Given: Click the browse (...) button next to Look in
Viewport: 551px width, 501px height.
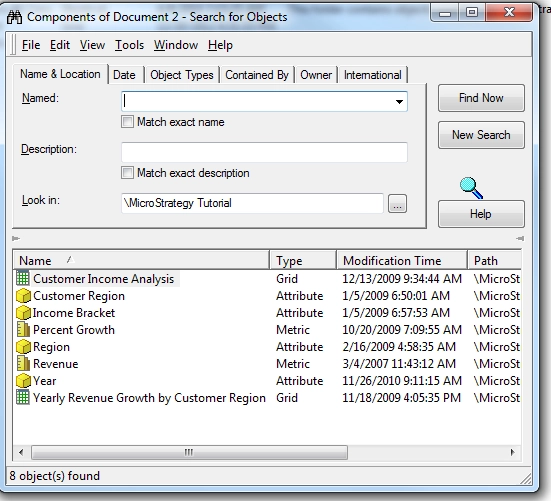Looking at the screenshot, I should 397,204.
